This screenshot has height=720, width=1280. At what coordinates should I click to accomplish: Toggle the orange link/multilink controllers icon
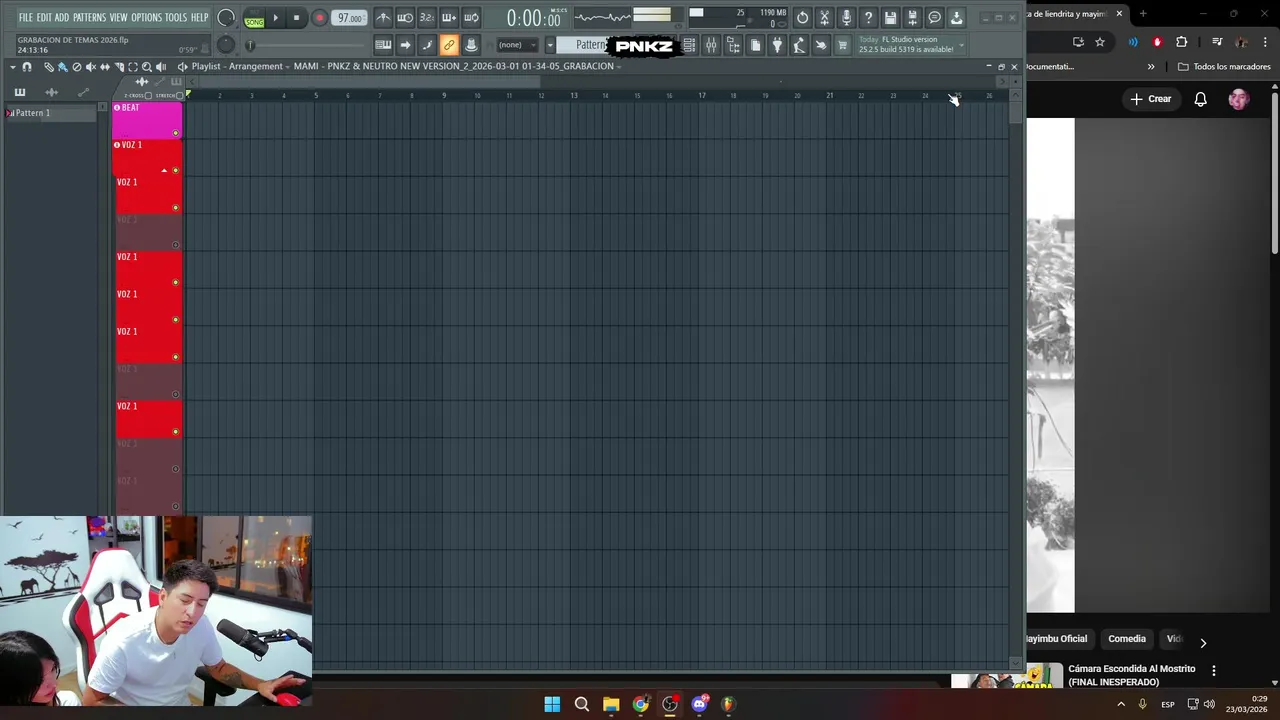[449, 45]
